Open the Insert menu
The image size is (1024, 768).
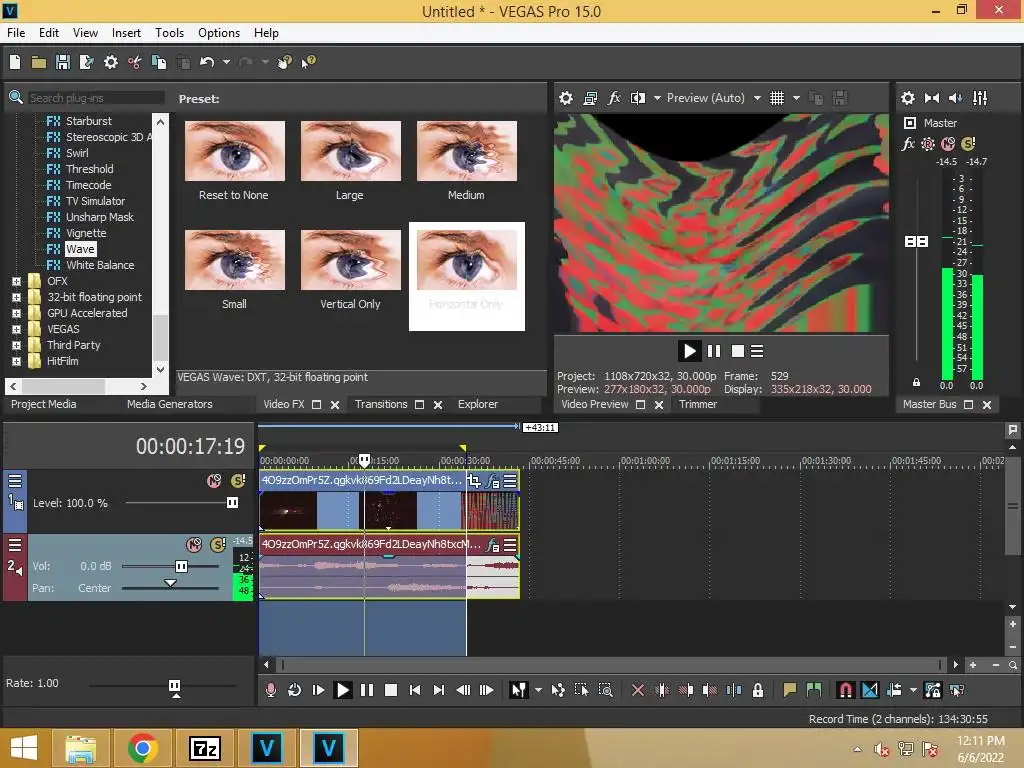126,33
